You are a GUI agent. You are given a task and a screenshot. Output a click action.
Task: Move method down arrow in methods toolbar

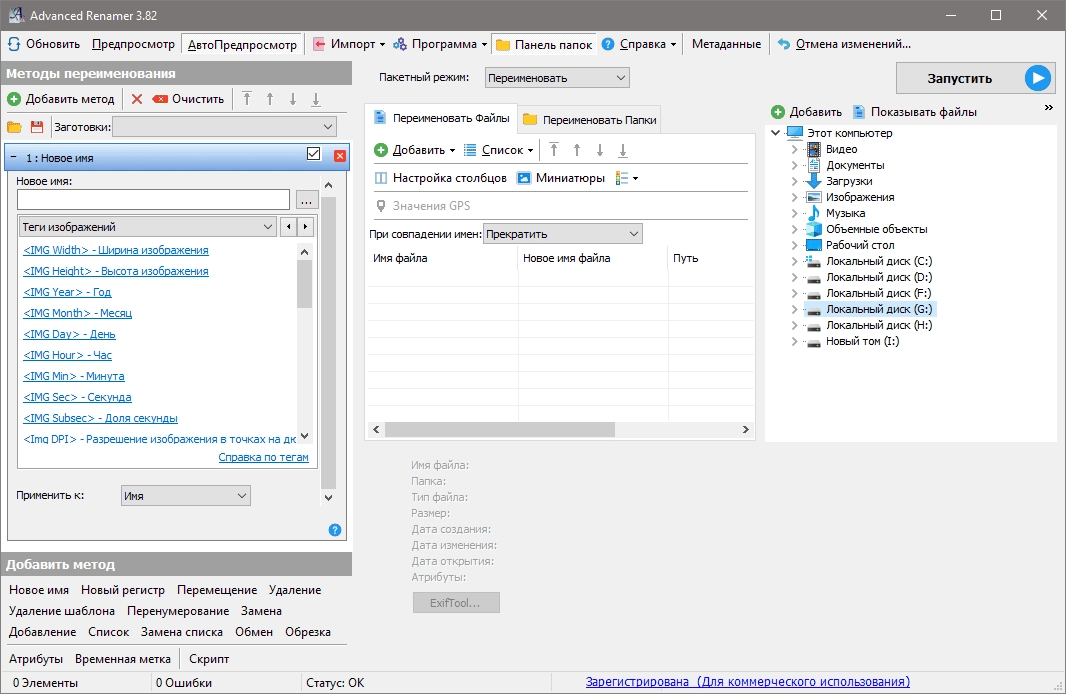click(293, 99)
